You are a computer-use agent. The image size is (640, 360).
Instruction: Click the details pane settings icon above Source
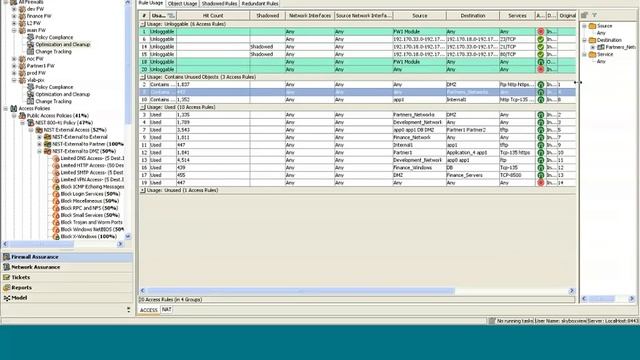[x=584, y=15]
